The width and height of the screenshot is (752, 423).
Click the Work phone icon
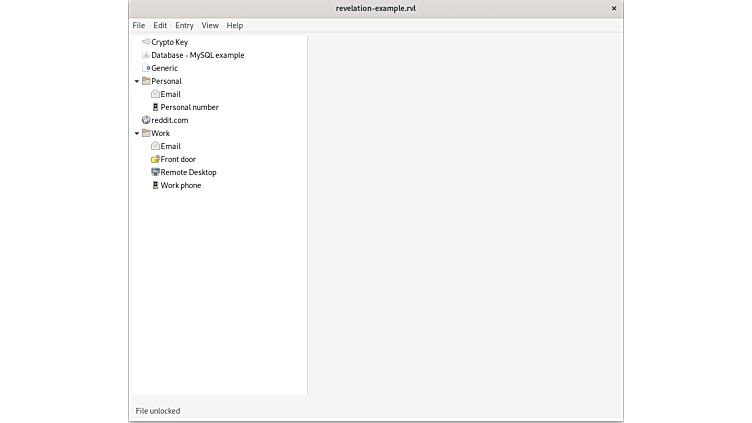(155, 185)
